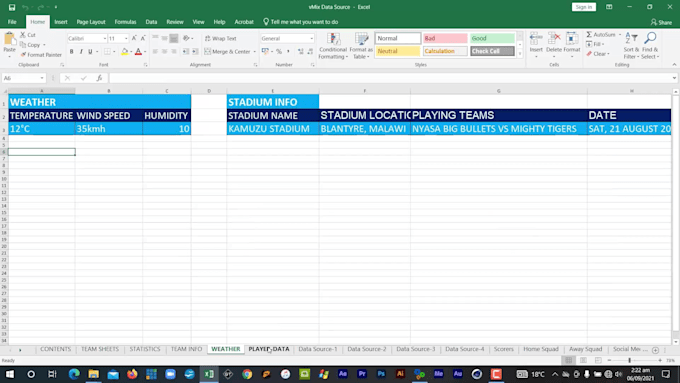Open Photoshop from the taskbar
The image size is (680, 383).
pos(381,374)
